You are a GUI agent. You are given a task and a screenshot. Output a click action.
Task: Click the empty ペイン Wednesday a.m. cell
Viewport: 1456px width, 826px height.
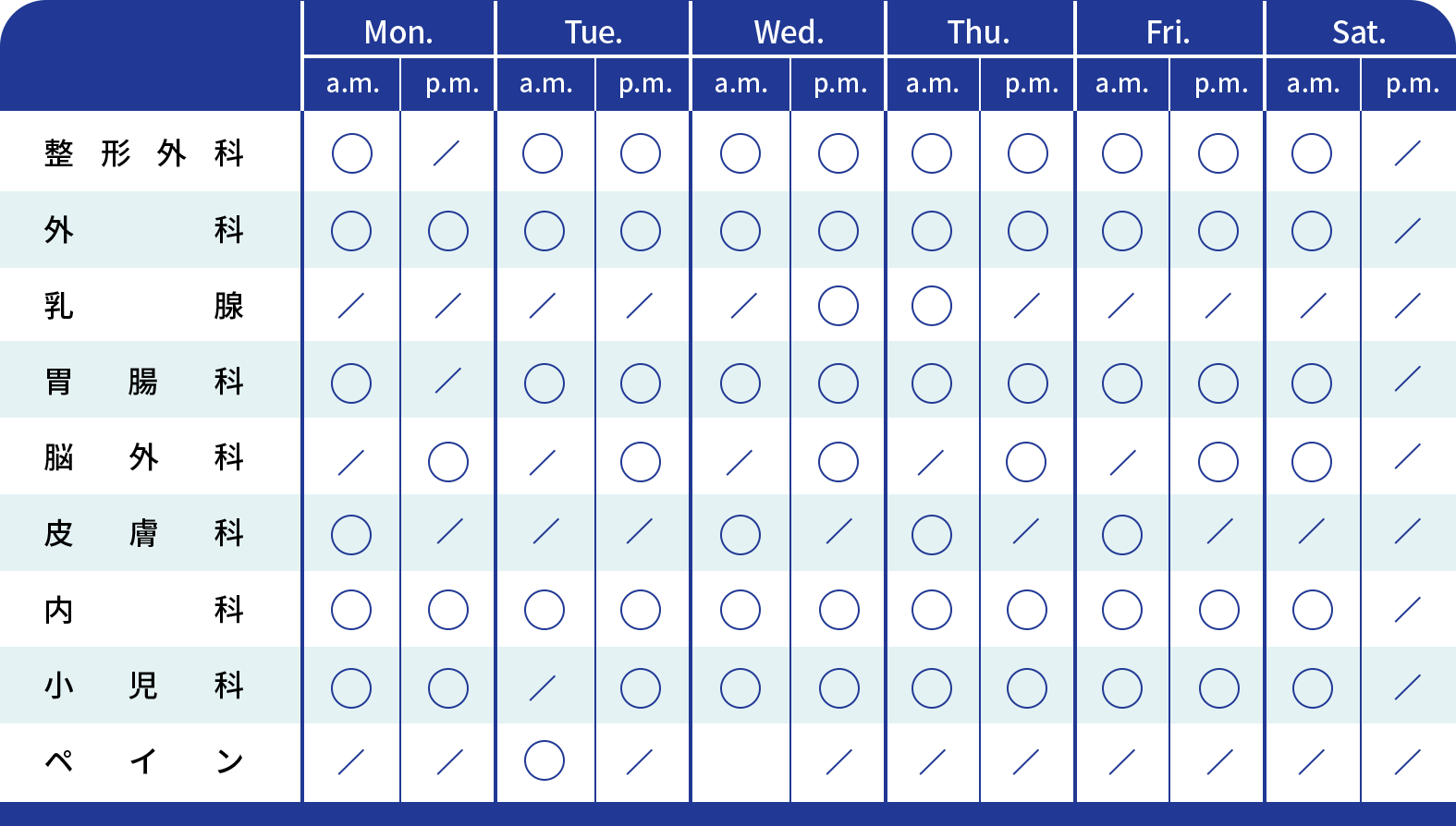click(740, 762)
